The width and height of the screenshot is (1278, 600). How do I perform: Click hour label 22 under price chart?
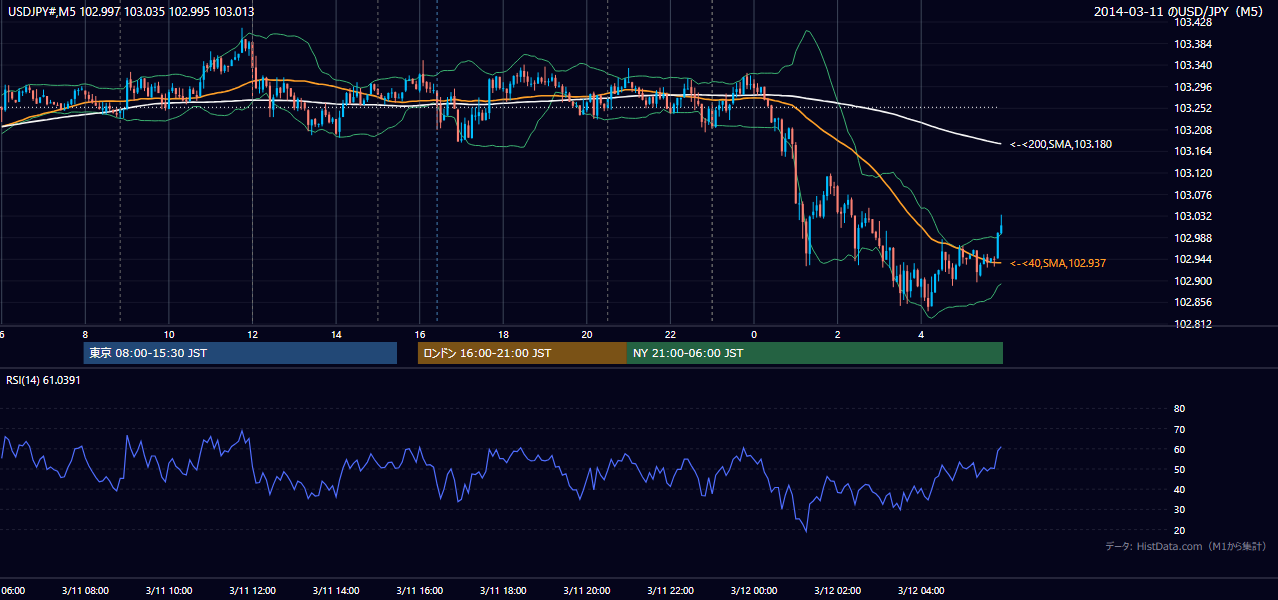point(671,335)
